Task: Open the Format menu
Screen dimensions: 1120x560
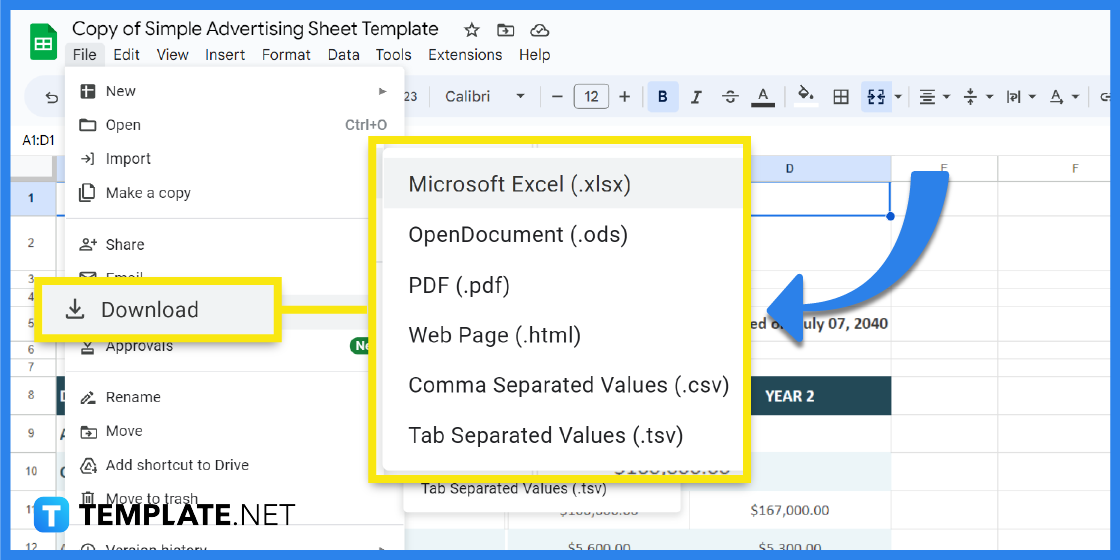Action: [286, 54]
